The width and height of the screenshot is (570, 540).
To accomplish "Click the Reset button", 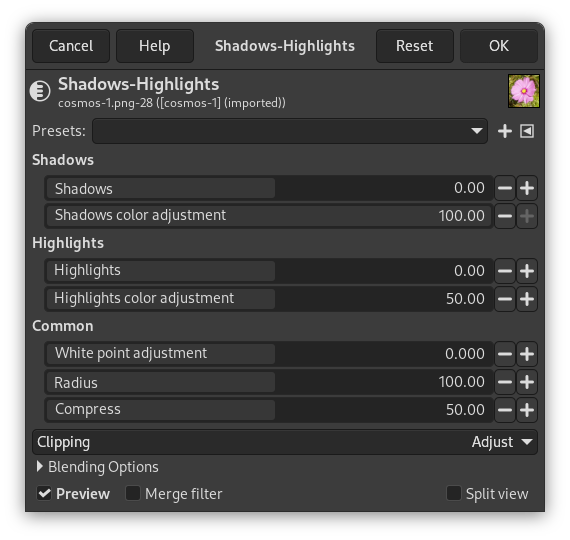I will point(415,46).
